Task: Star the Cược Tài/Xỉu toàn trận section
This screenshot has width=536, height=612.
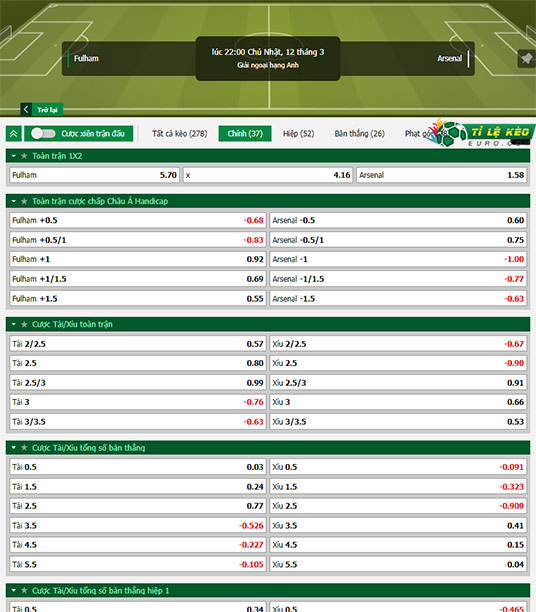Action: pyautogui.click(x=24, y=324)
